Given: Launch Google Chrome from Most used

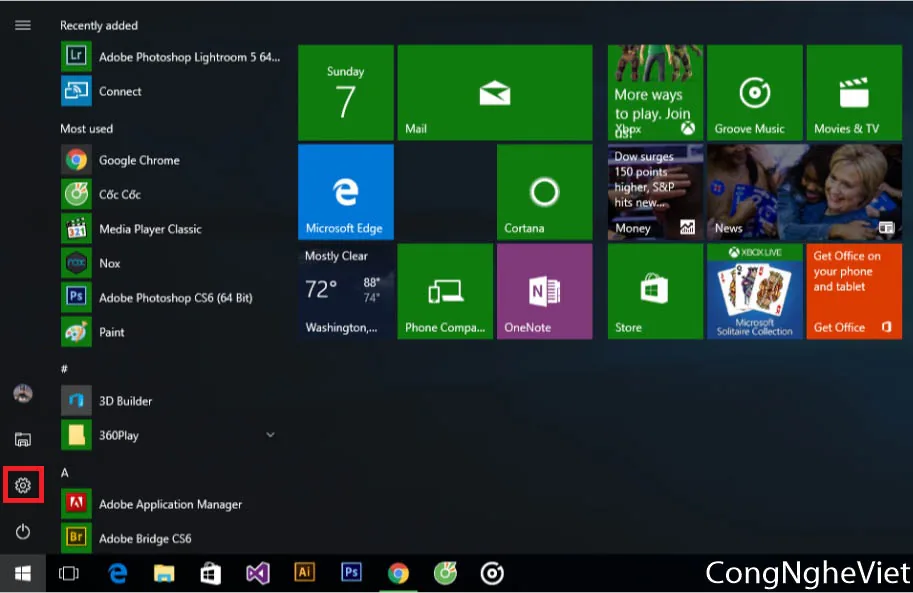Looking at the screenshot, I should [171, 160].
